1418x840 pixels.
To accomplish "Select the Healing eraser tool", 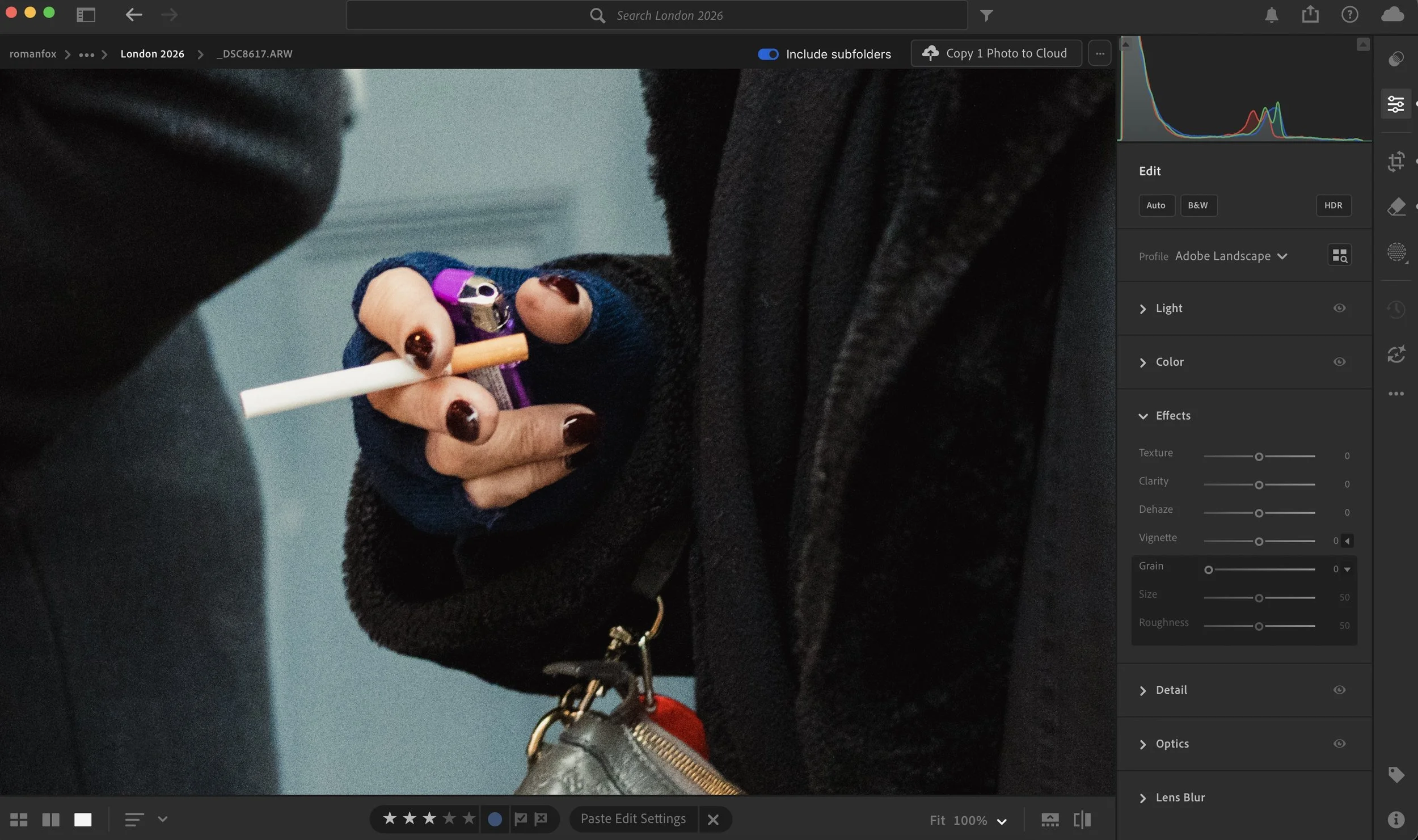I will point(1396,207).
